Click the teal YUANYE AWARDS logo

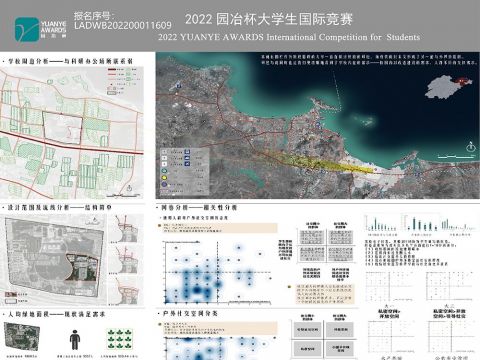[x=27, y=30]
